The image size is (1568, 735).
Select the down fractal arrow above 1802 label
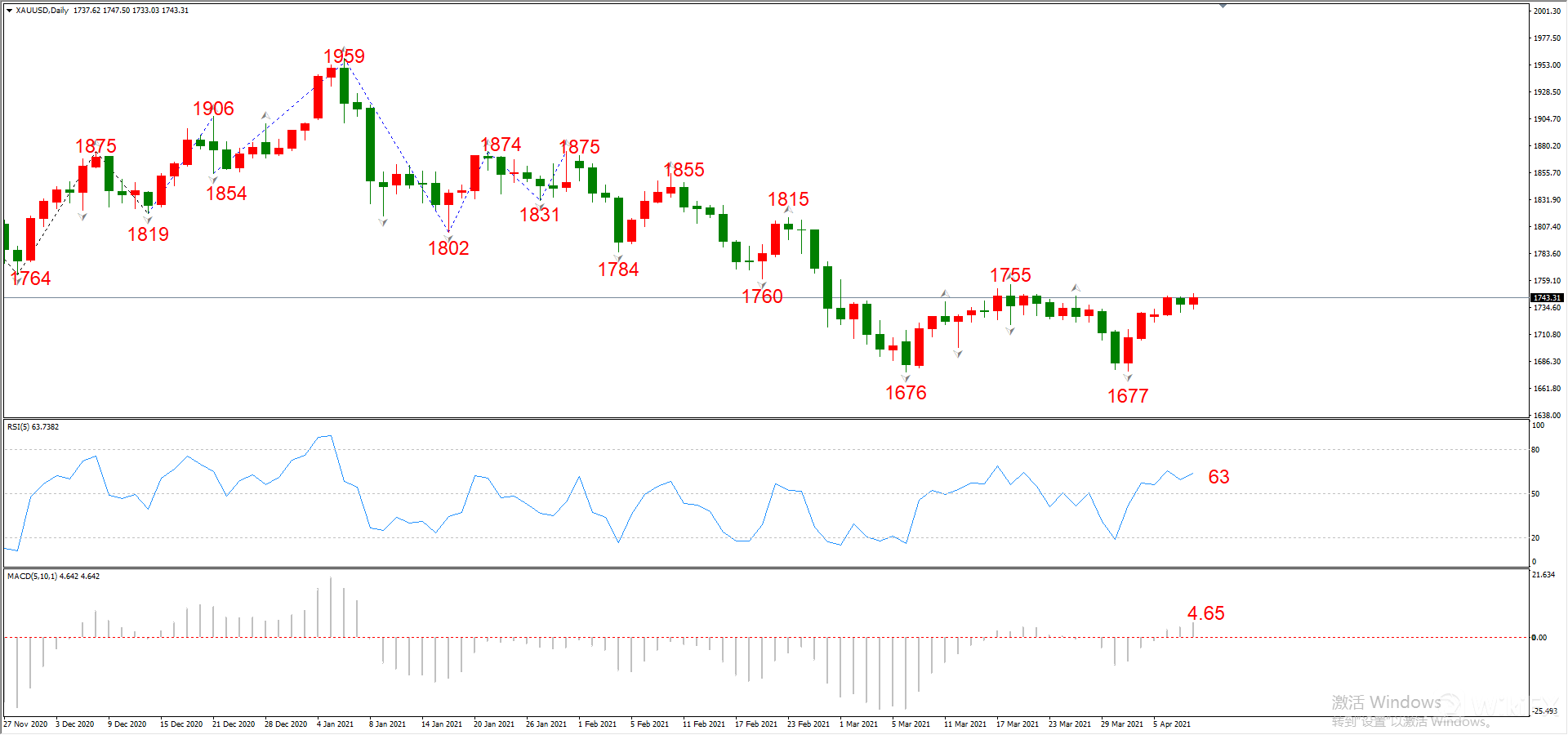point(448,237)
